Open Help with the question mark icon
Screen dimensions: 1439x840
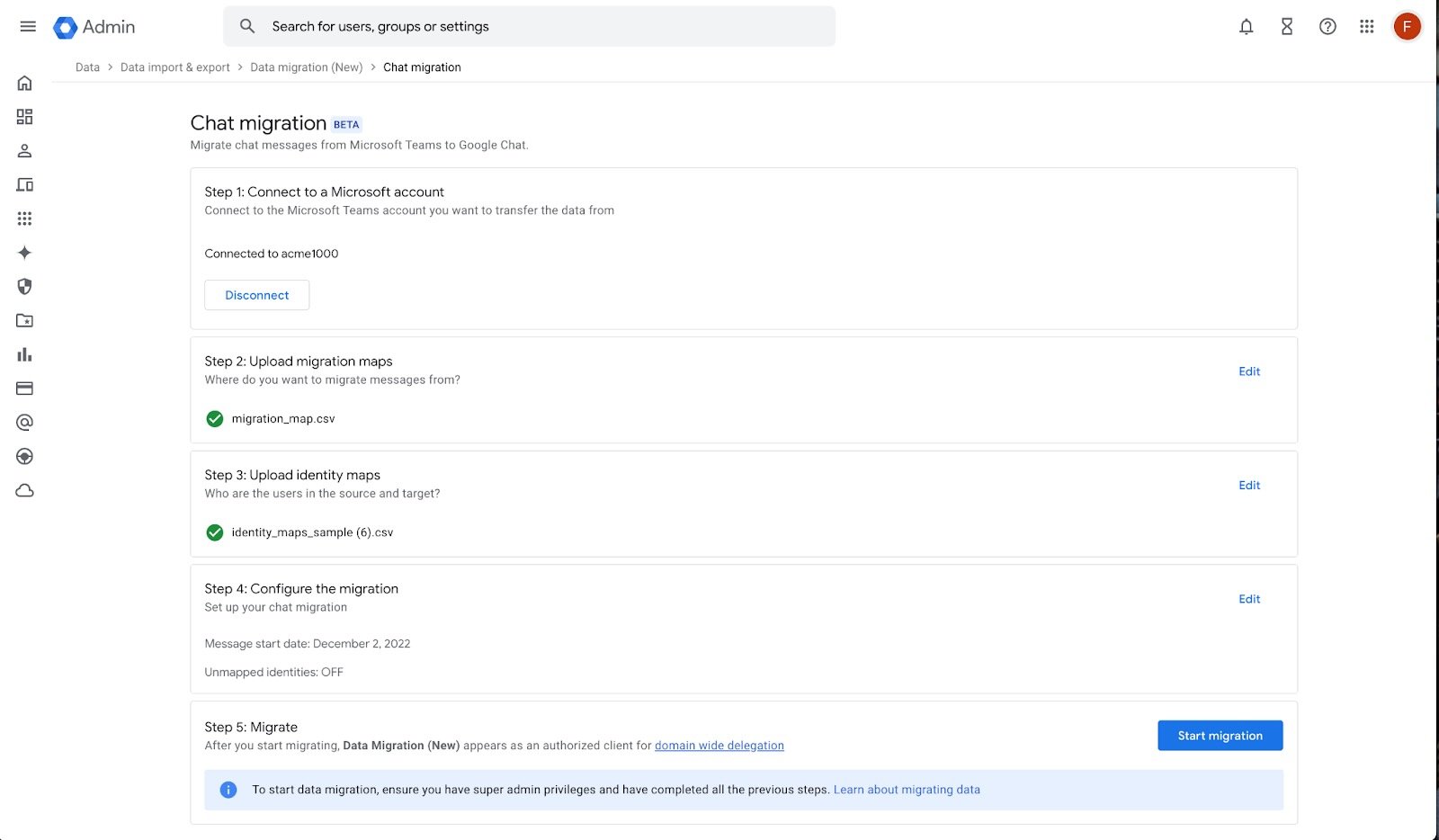click(1327, 26)
